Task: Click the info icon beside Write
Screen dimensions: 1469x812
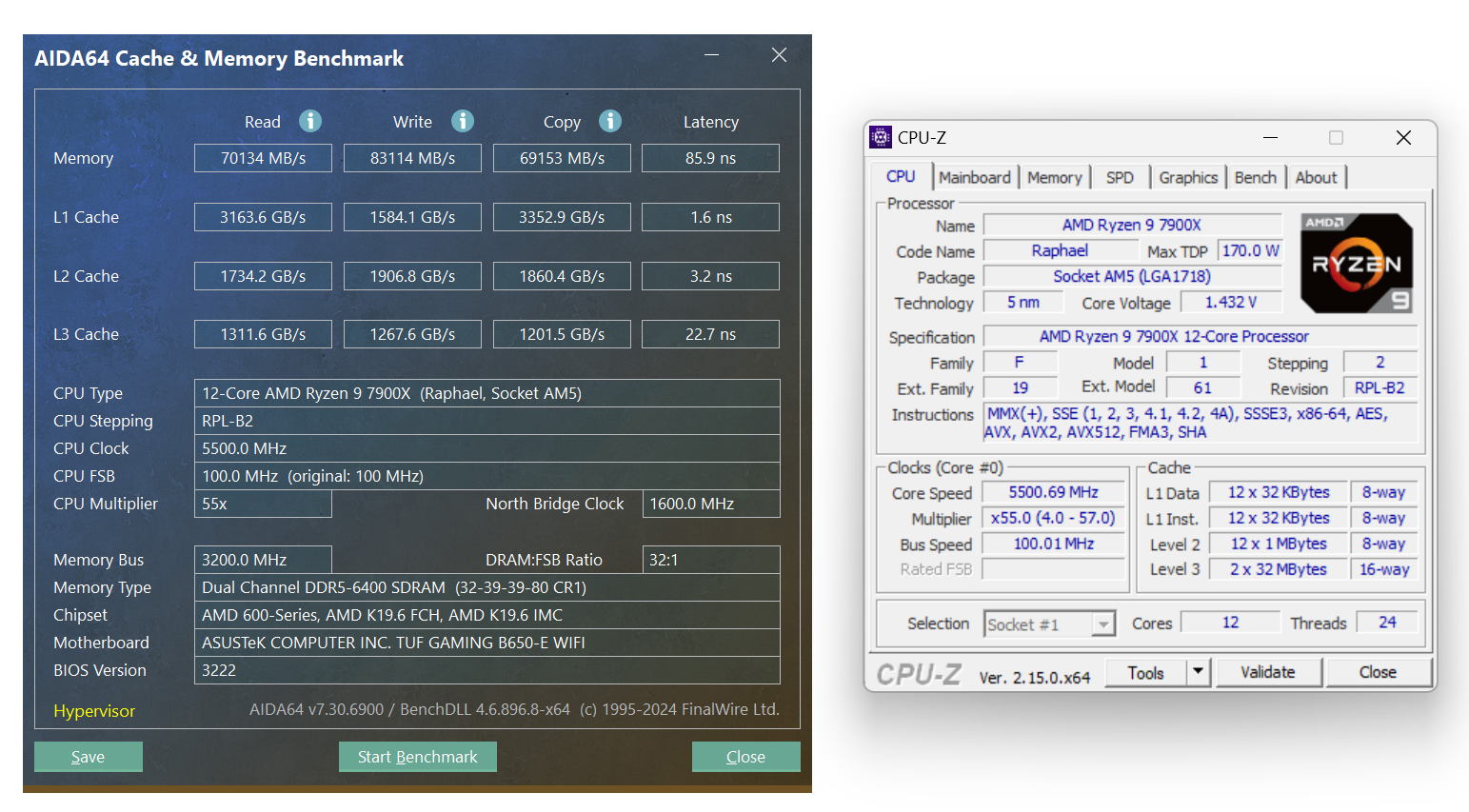Action: (x=463, y=121)
